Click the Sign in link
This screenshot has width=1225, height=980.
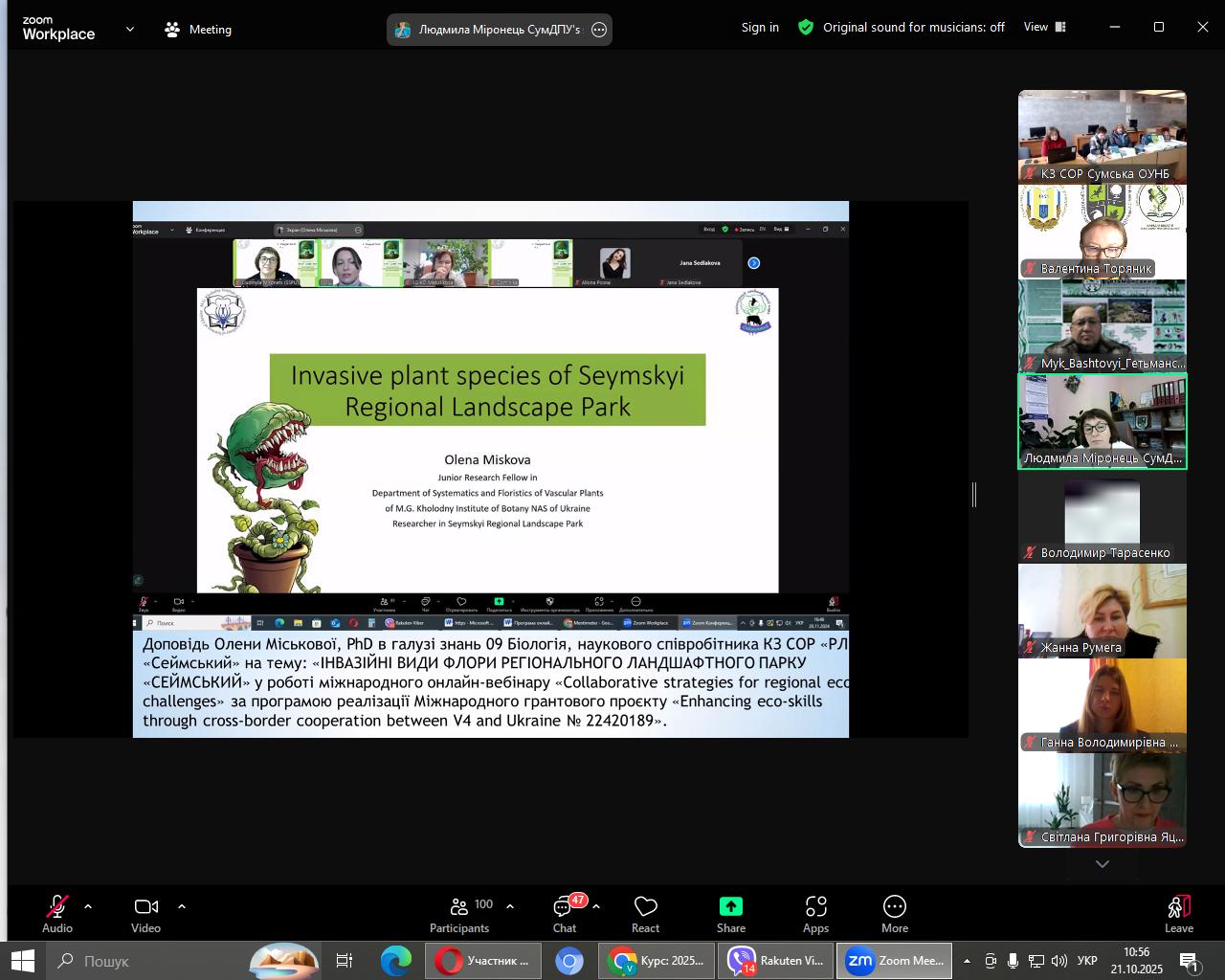coord(760,28)
